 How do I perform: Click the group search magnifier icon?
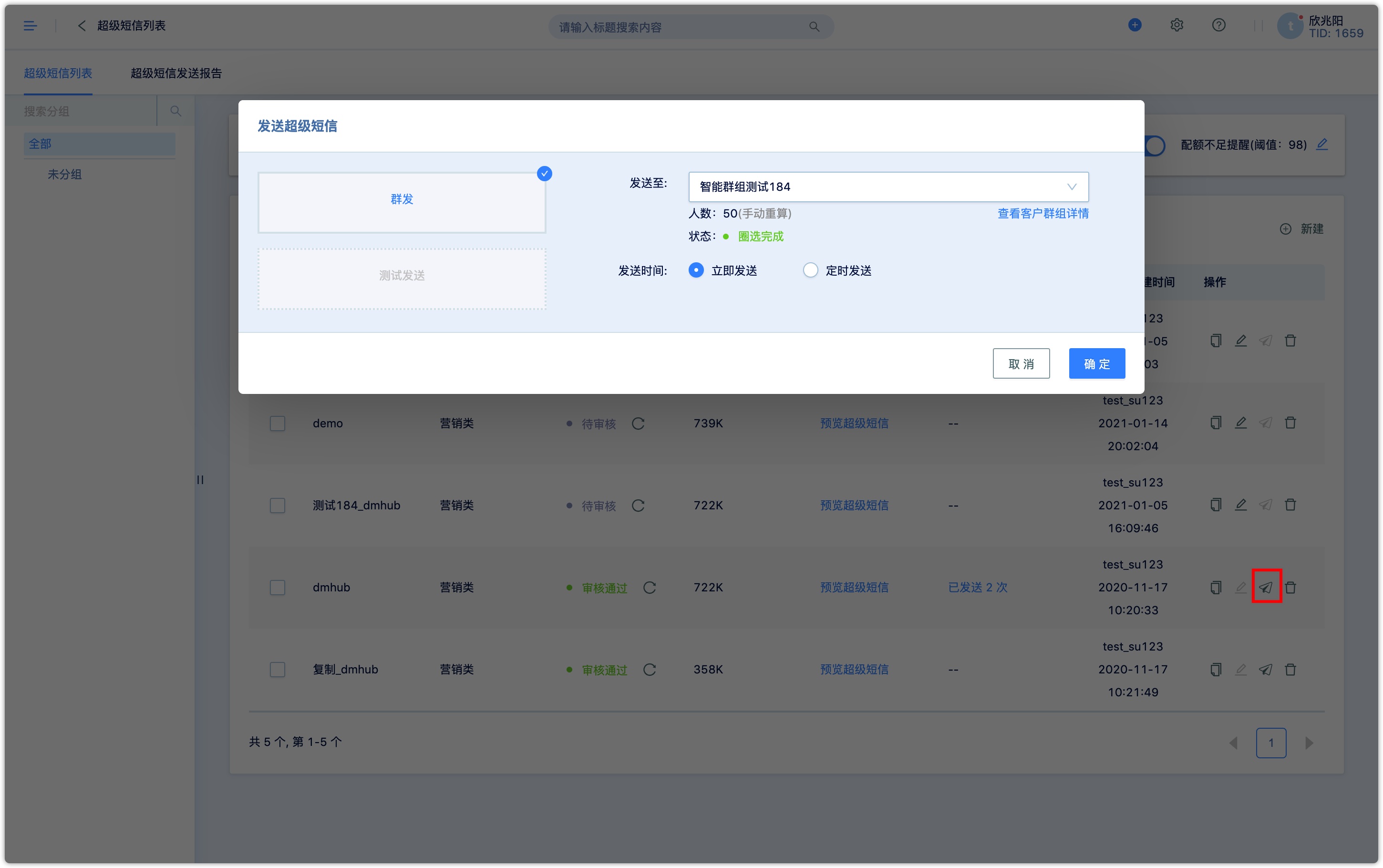click(175, 111)
